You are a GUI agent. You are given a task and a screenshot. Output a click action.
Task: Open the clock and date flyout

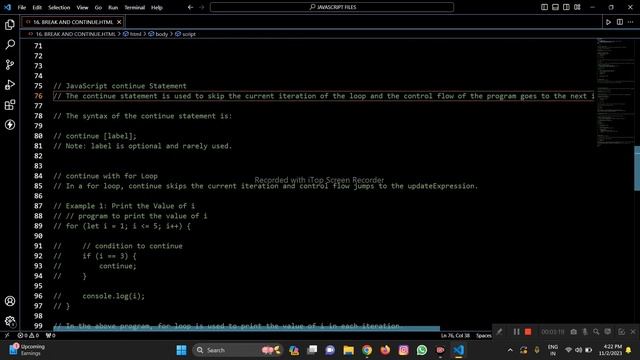(x=611, y=350)
